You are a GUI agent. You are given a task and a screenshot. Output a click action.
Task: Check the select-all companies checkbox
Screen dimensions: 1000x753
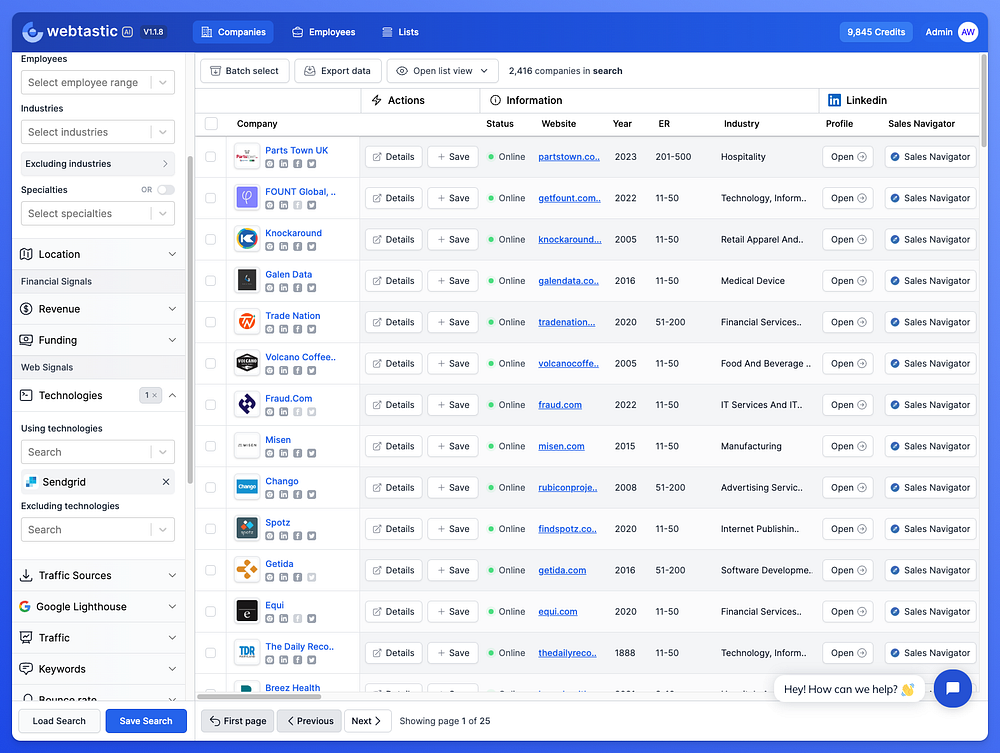[x=211, y=124]
